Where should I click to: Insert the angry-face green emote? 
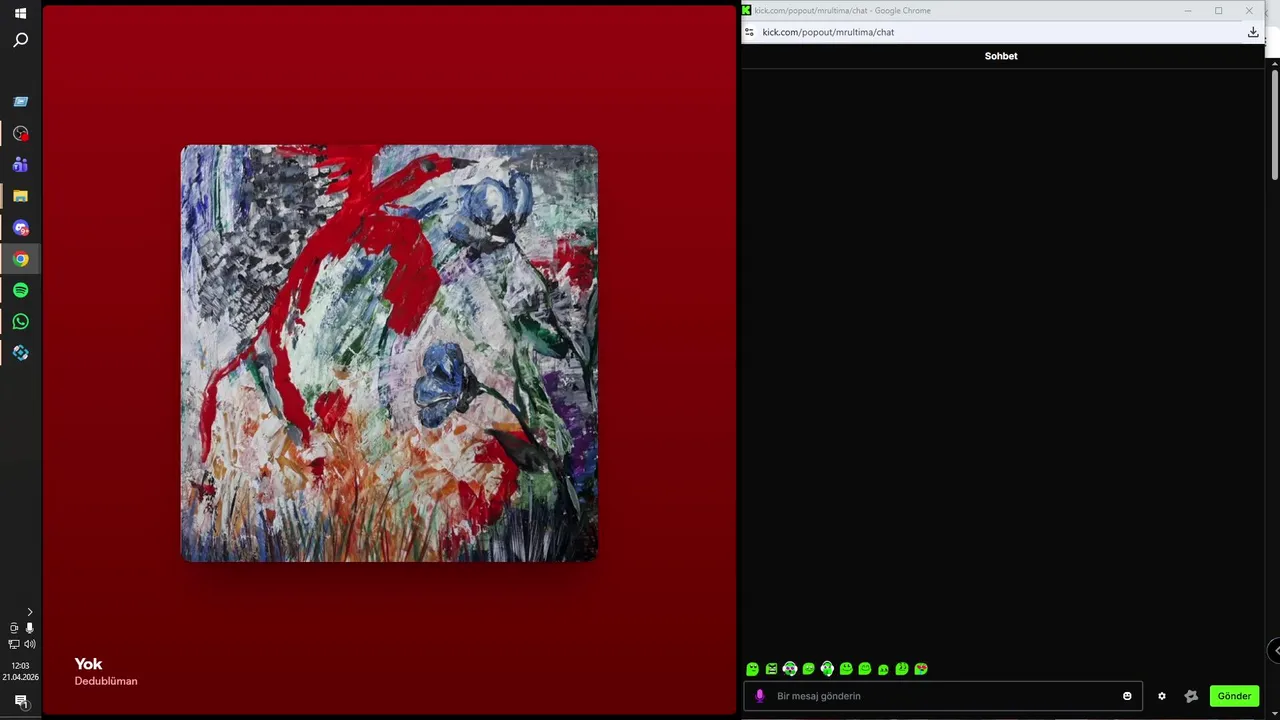click(771, 669)
